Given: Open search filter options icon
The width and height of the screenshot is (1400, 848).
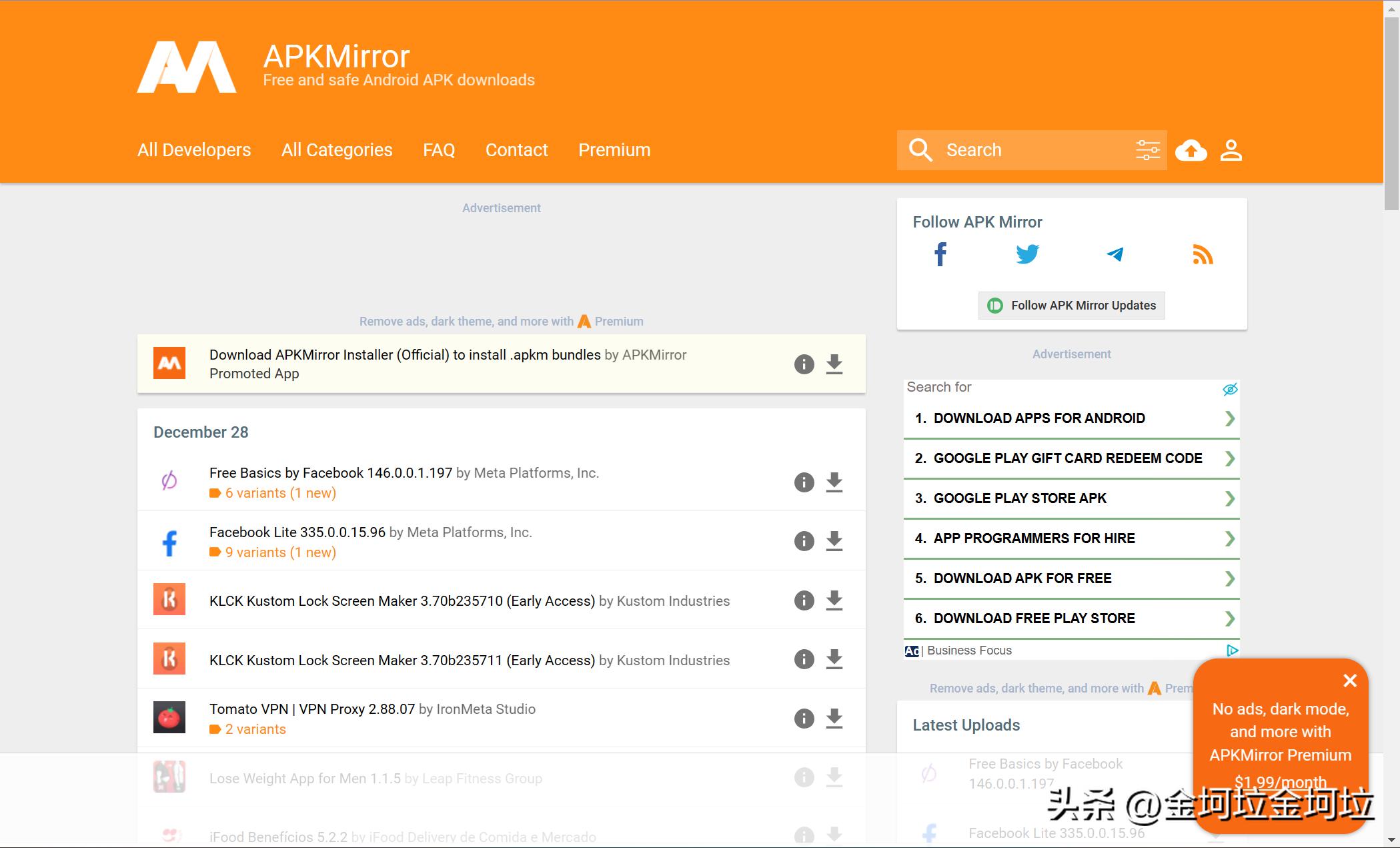Looking at the screenshot, I should click(x=1148, y=150).
